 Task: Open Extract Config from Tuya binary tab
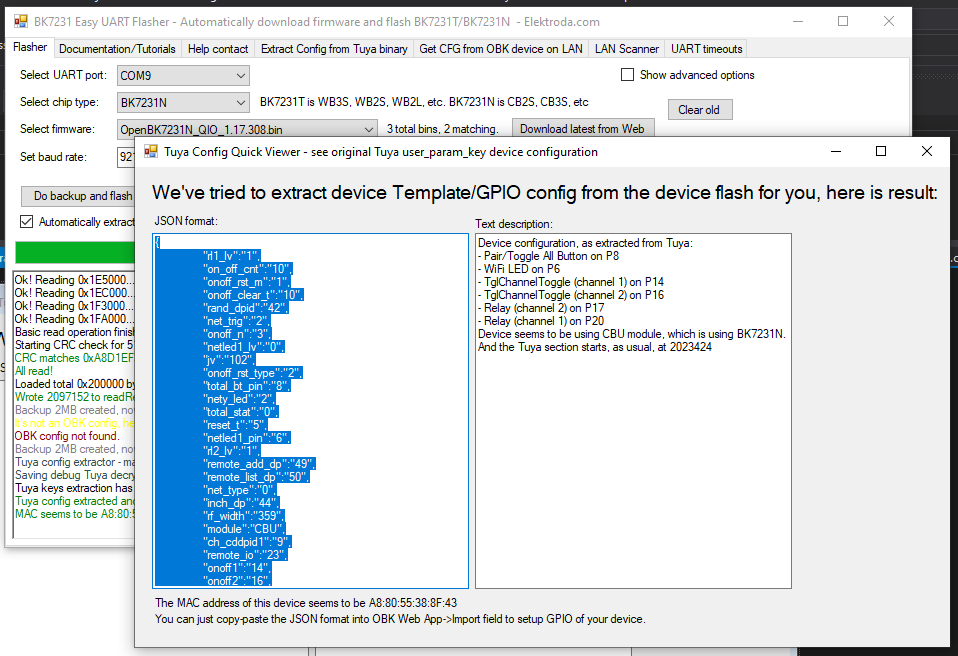click(334, 49)
